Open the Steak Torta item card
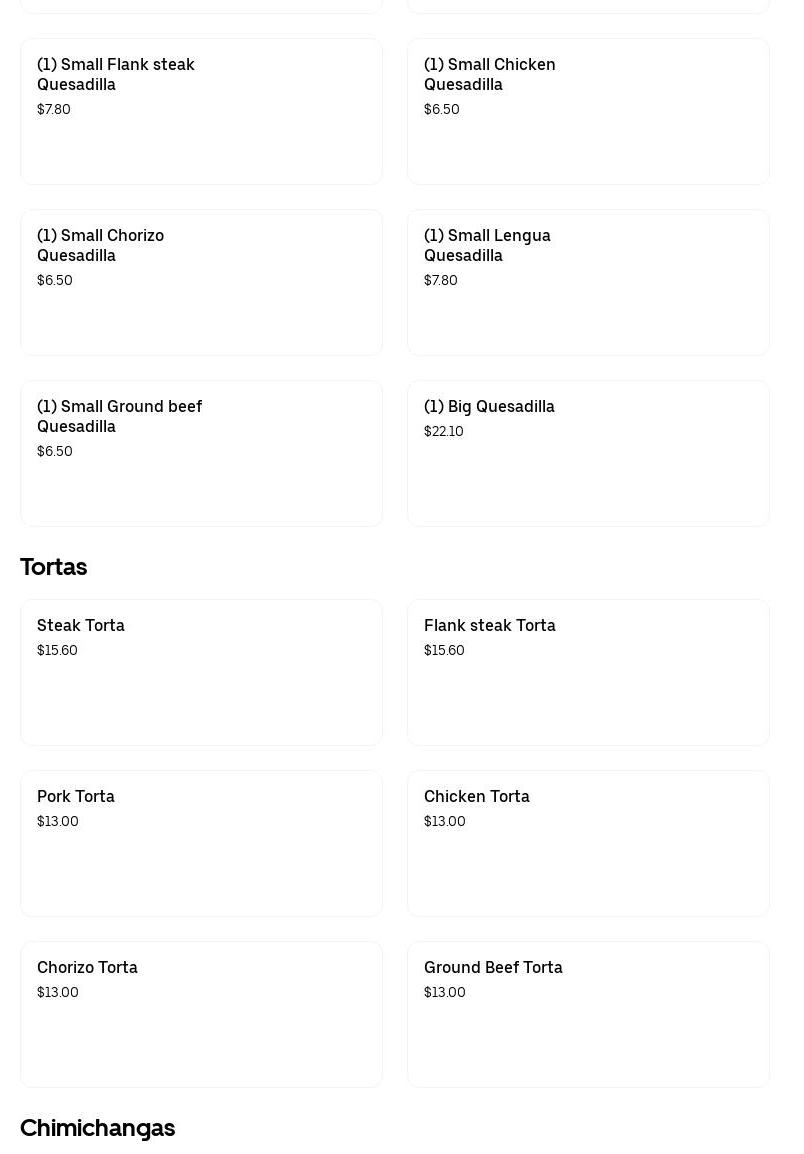The image size is (804, 1154). pos(201,672)
